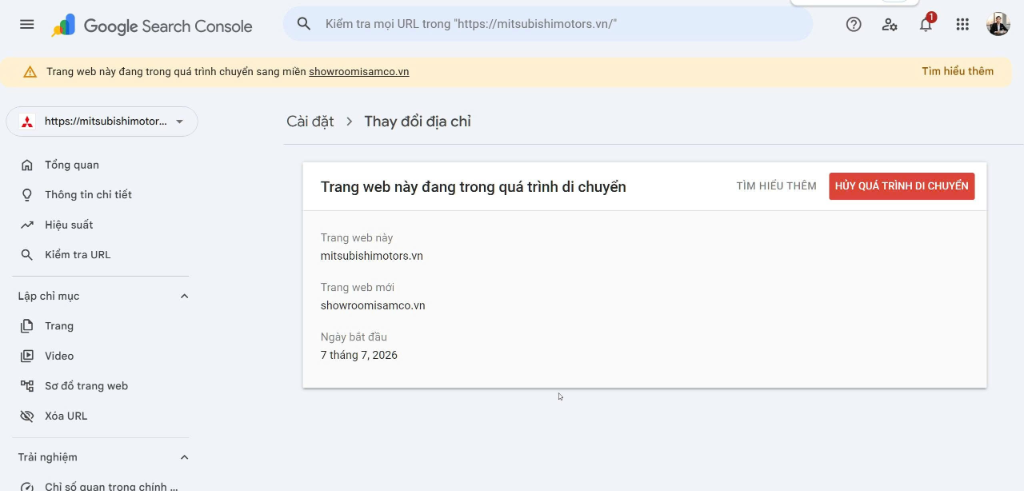1024x491 pixels.
Task: Click the Thông tin chi tiết lightbulb icon
Action: pyautogui.click(x=27, y=195)
